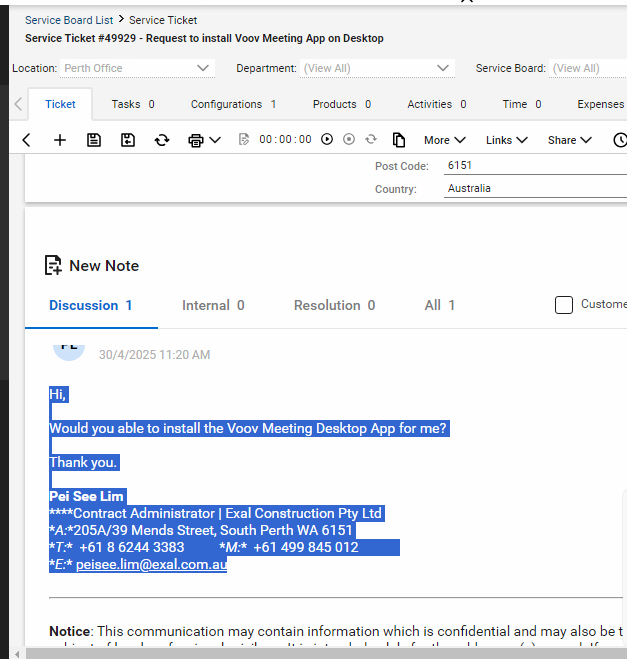Click the save and close icon

click(128, 140)
